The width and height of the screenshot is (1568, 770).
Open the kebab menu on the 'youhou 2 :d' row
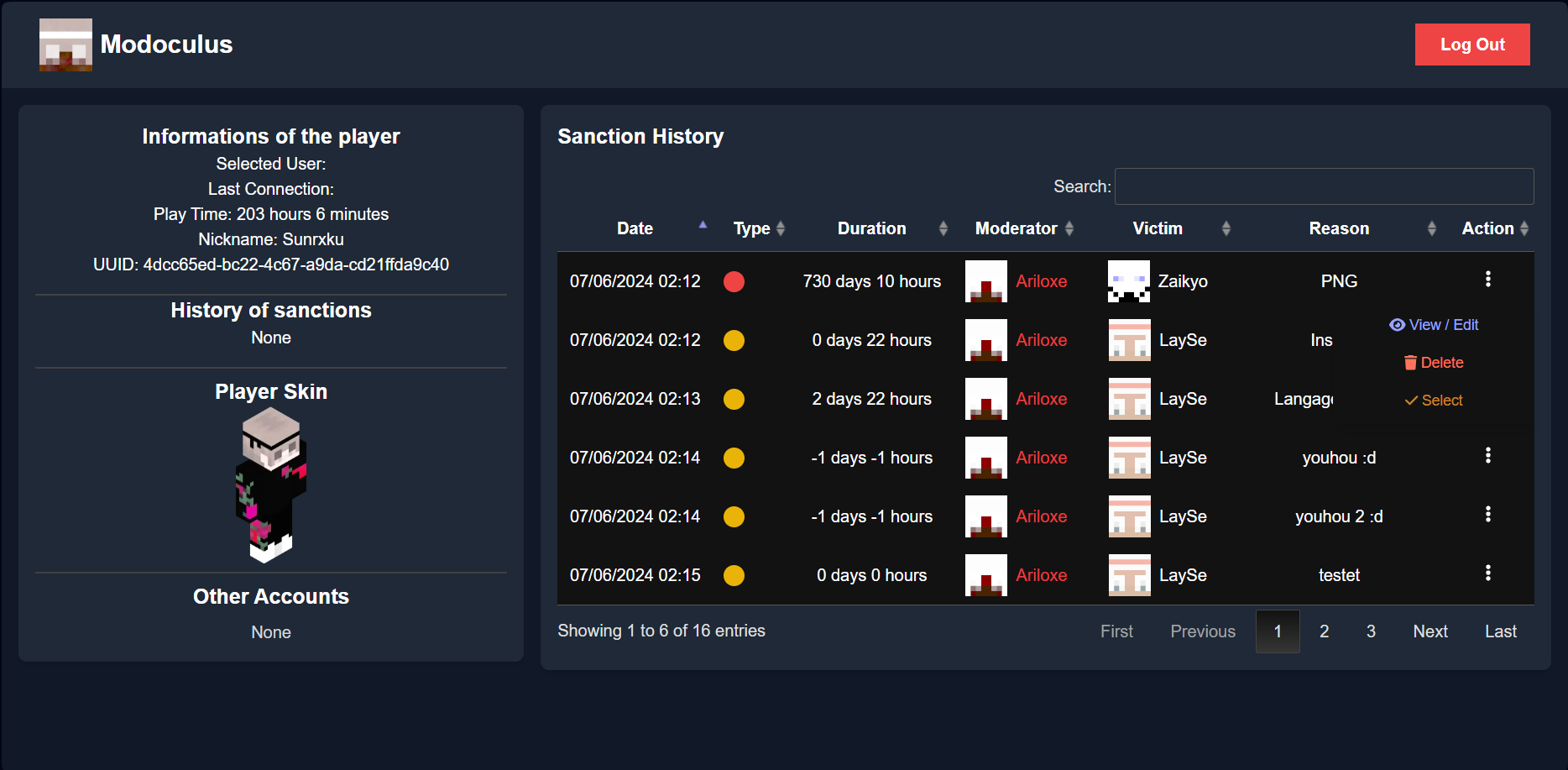coord(1489,514)
